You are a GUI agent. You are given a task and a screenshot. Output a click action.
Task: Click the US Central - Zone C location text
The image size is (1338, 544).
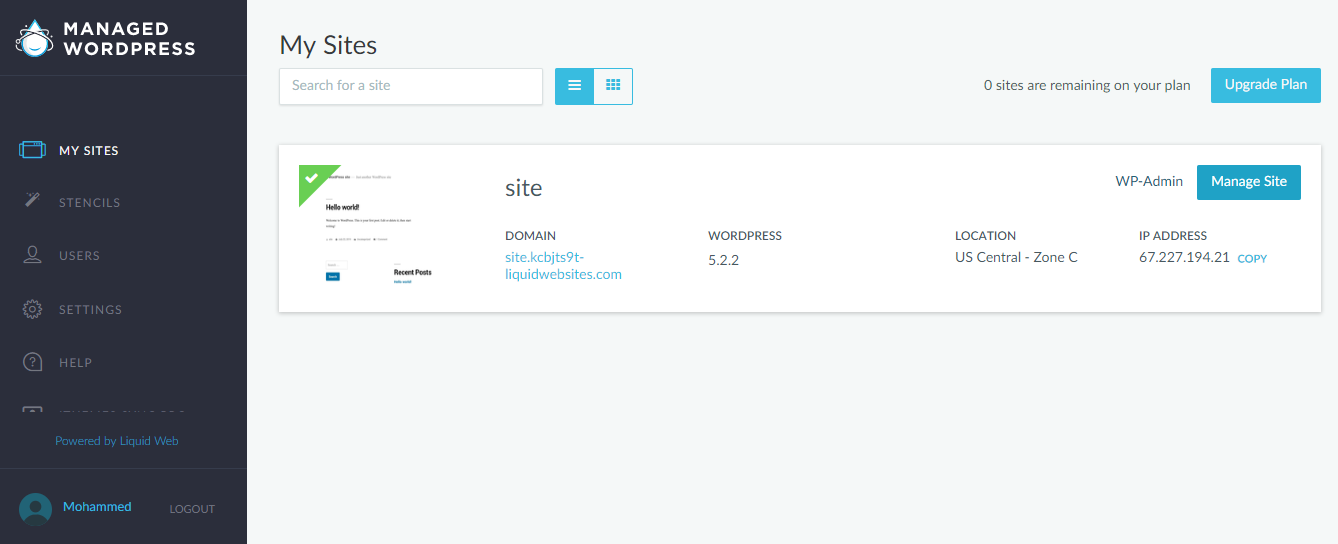1016,257
